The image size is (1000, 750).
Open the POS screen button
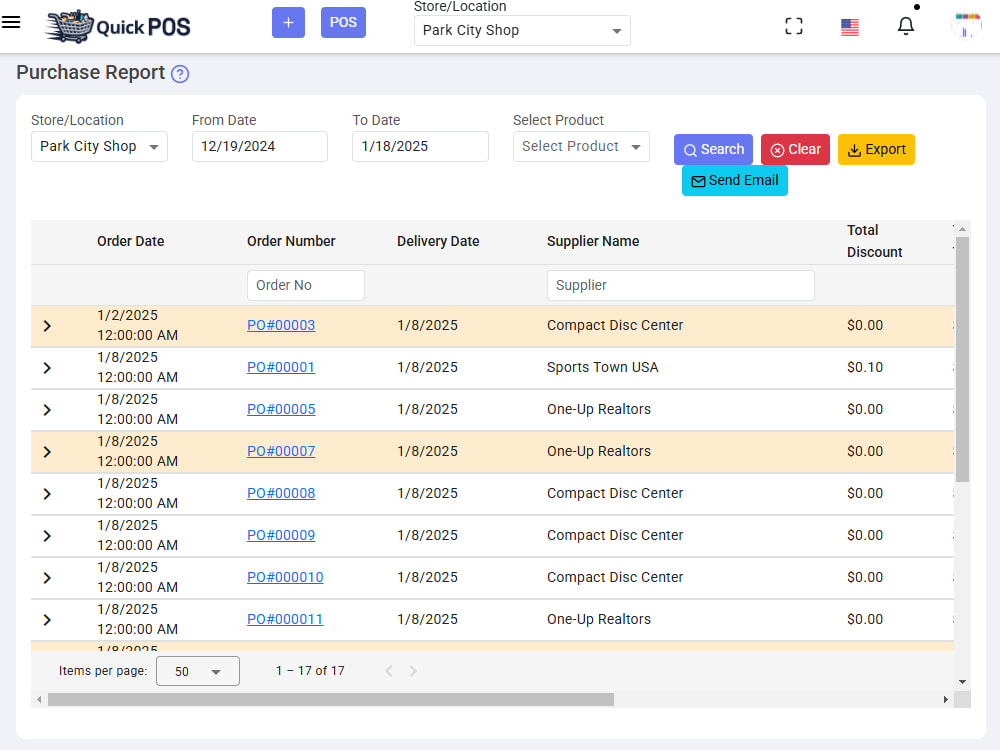tap(343, 22)
